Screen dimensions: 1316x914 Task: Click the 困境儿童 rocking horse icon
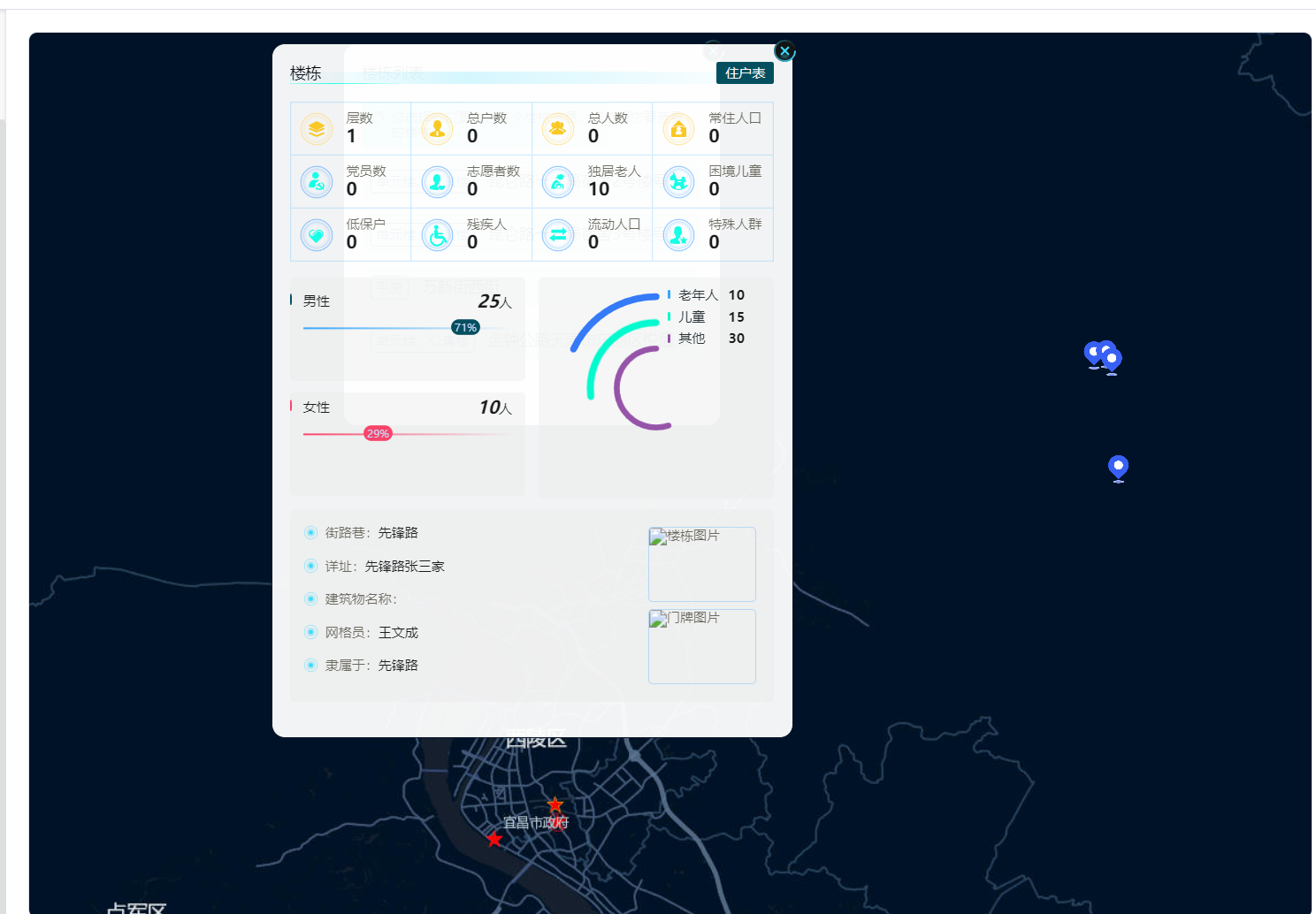678,182
